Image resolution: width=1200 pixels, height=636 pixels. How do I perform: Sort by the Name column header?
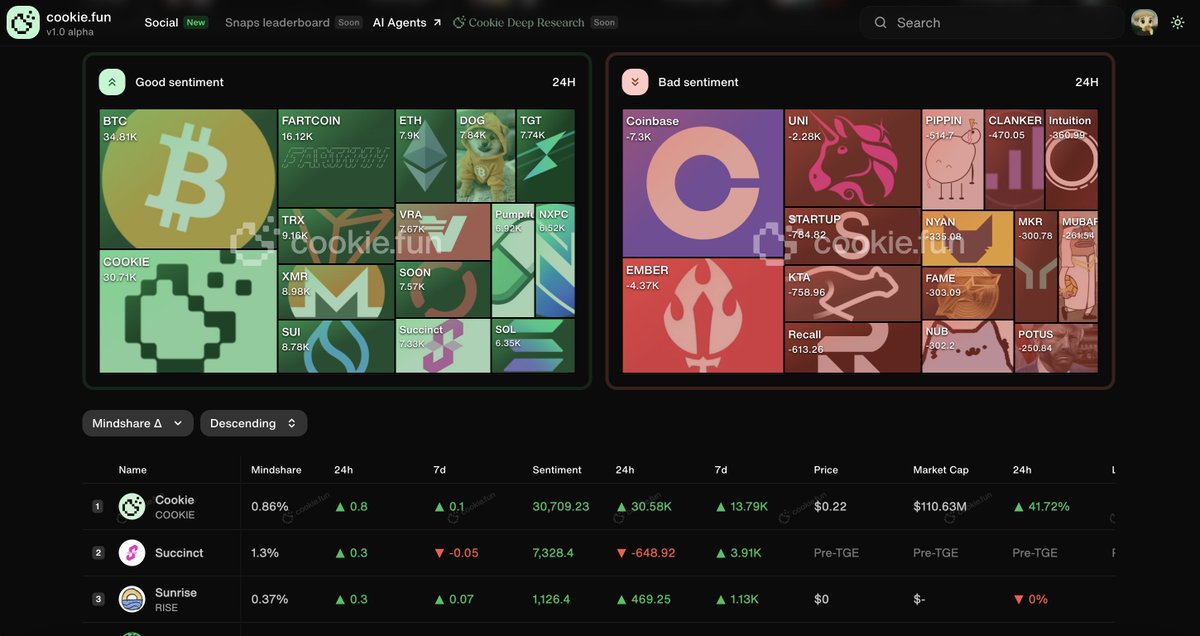[x=132, y=470]
